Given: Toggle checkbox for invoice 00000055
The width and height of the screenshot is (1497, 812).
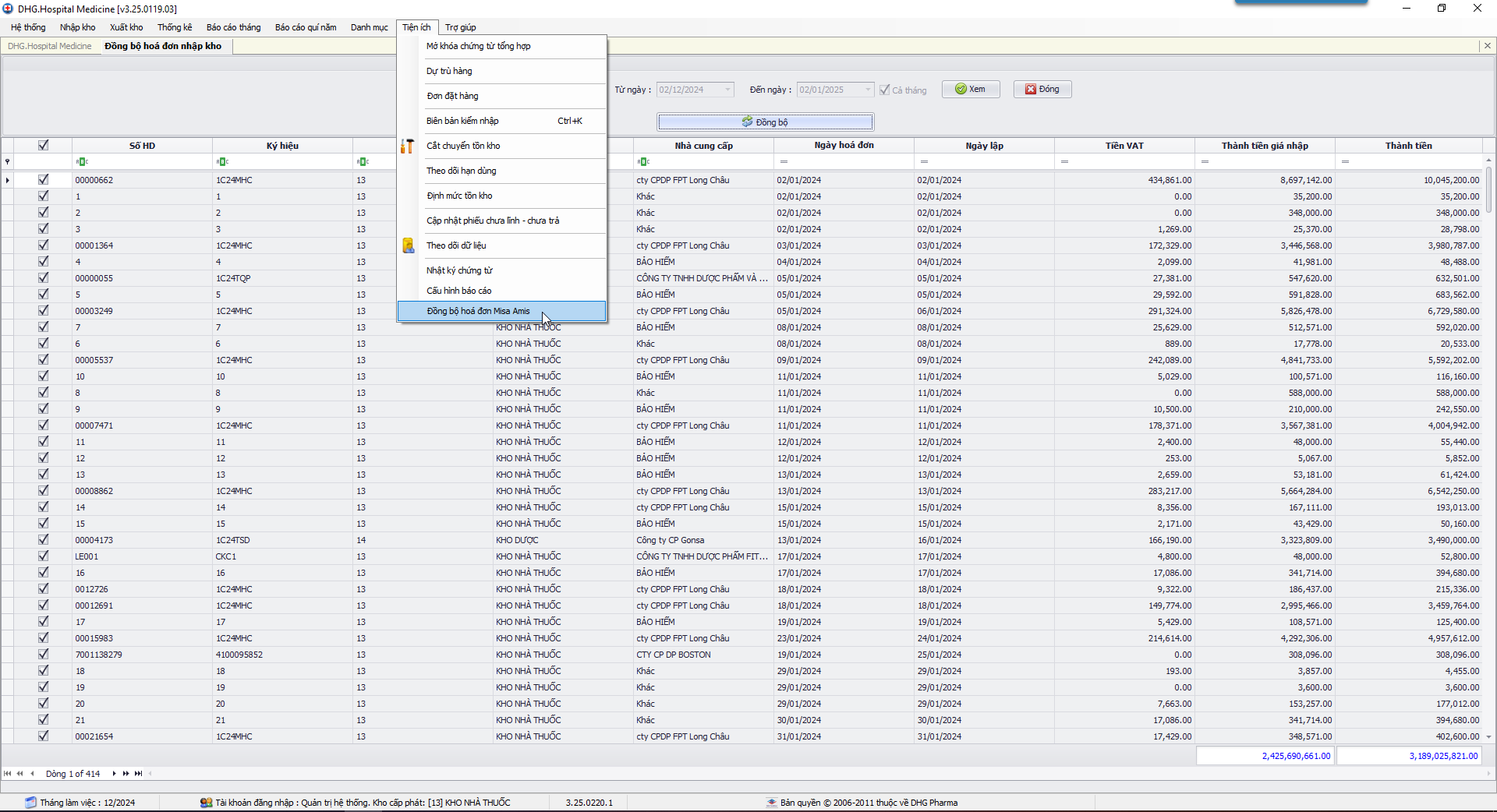Looking at the screenshot, I should [x=44, y=277].
